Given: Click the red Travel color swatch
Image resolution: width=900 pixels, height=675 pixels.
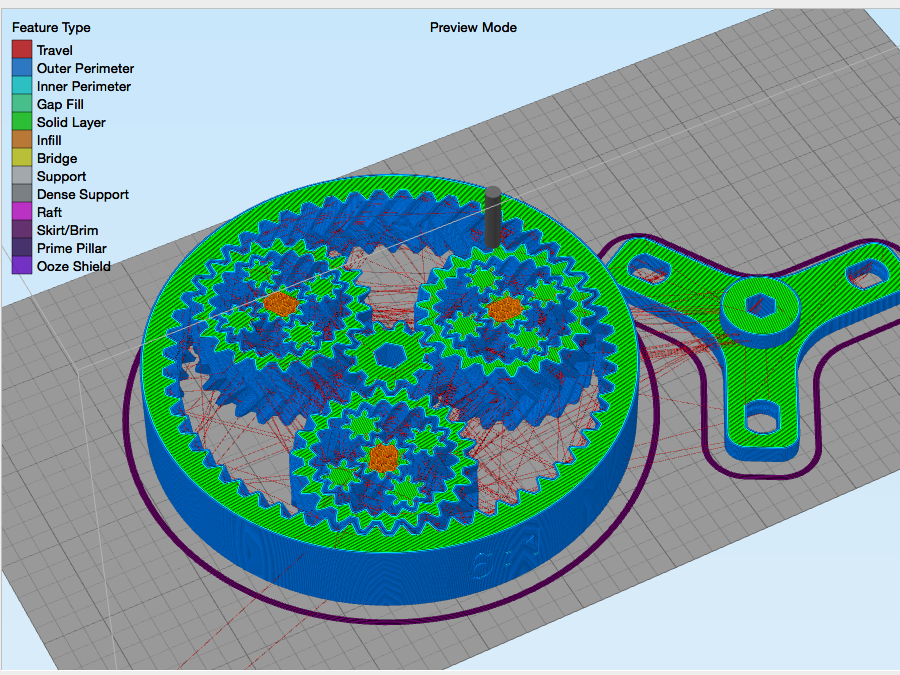Looking at the screenshot, I should [x=22, y=50].
